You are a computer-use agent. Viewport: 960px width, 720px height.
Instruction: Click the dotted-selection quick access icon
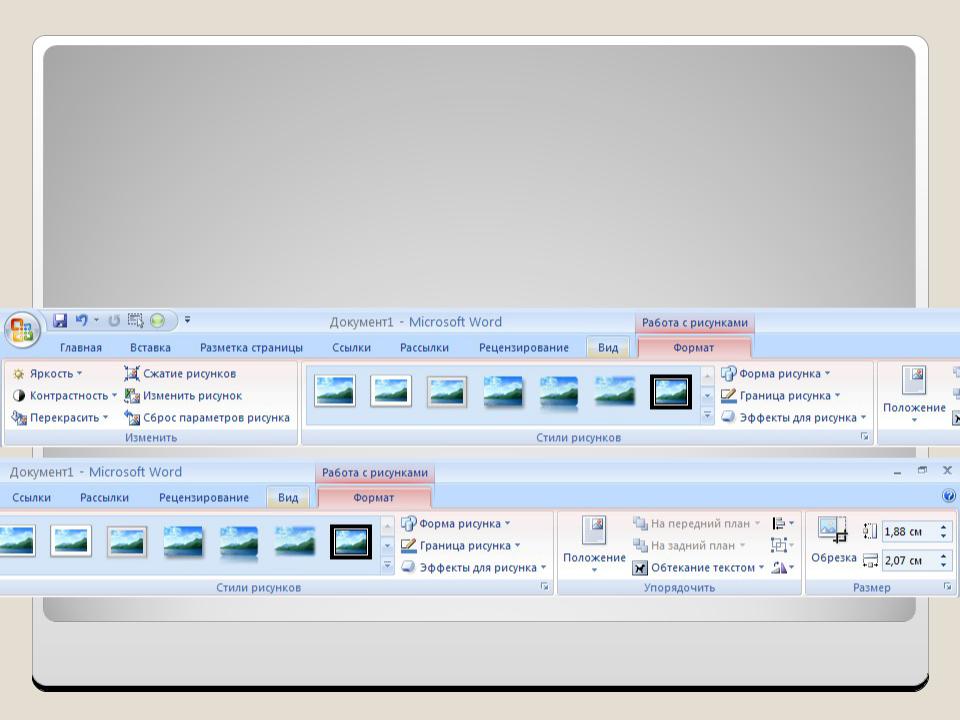(x=135, y=320)
